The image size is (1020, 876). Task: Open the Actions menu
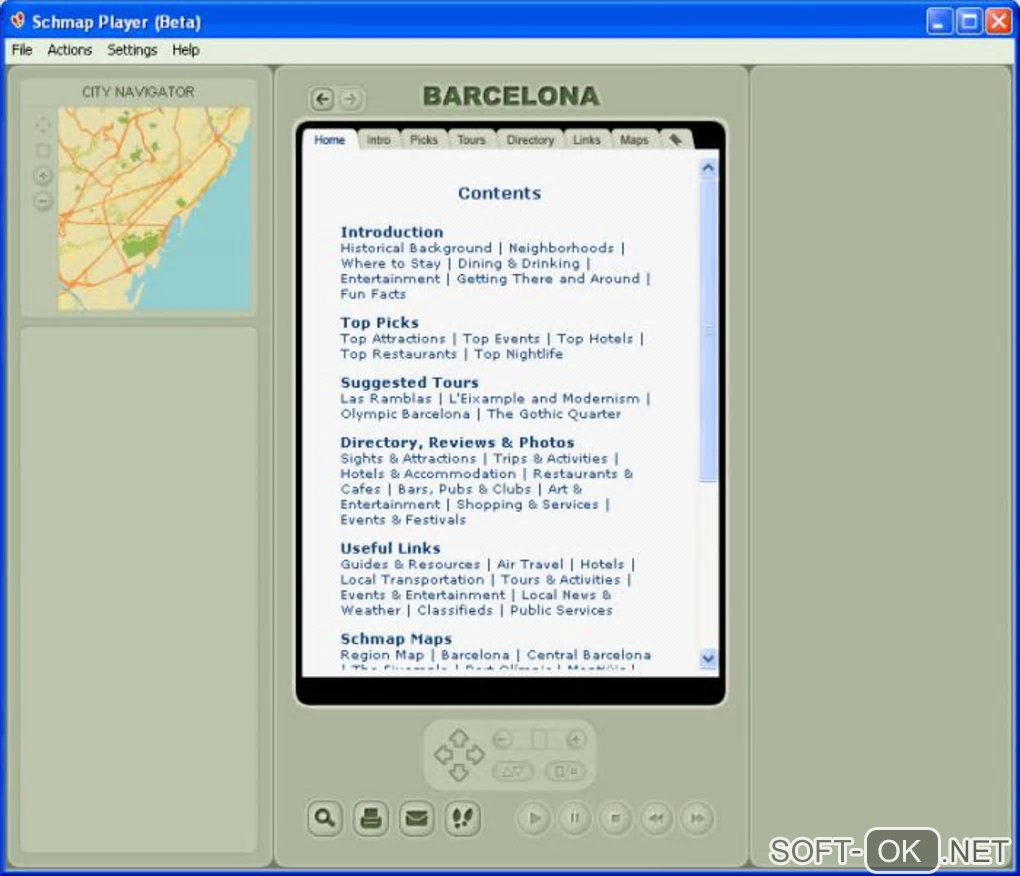[x=70, y=50]
